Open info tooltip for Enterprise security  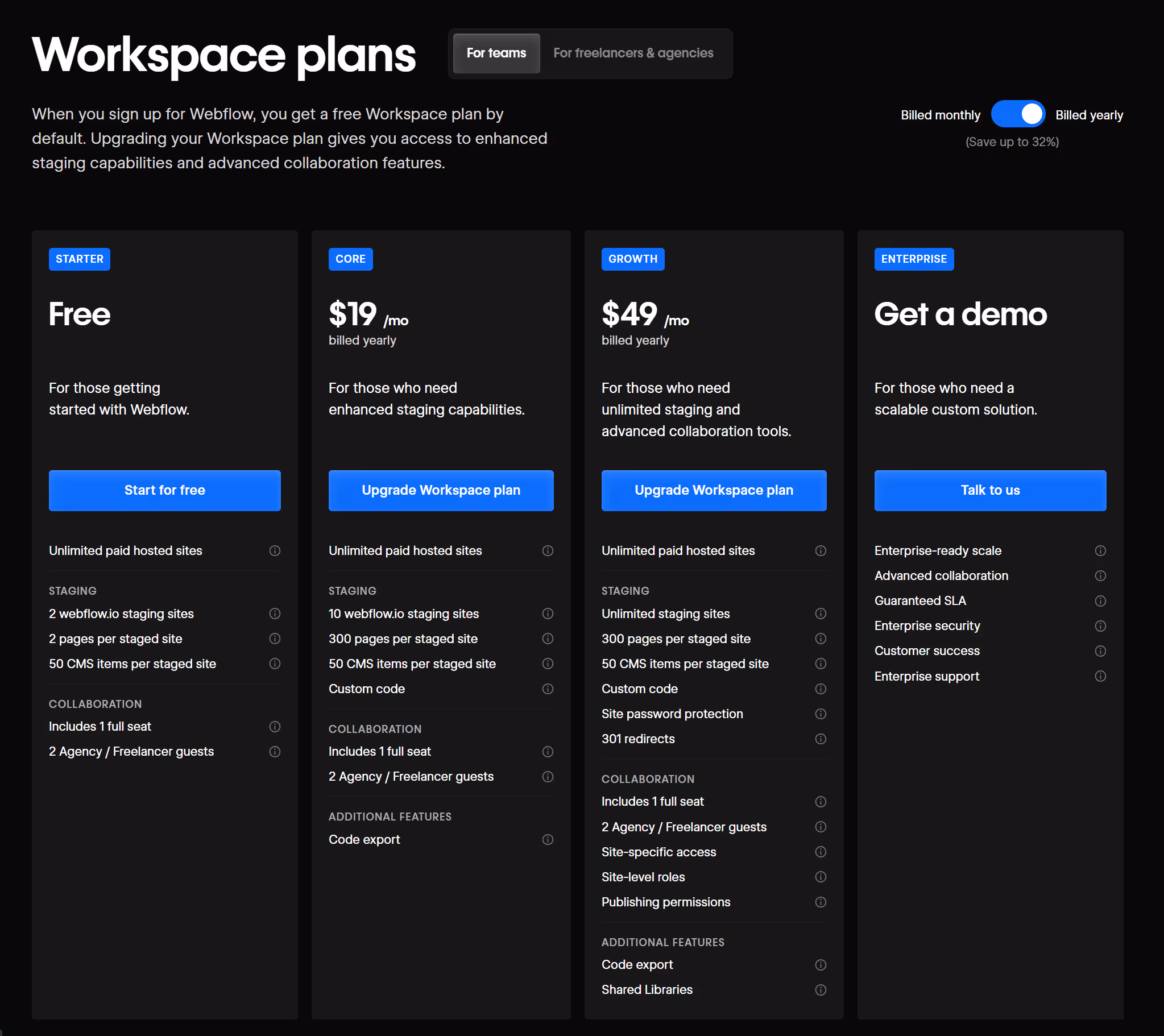pos(1100,626)
